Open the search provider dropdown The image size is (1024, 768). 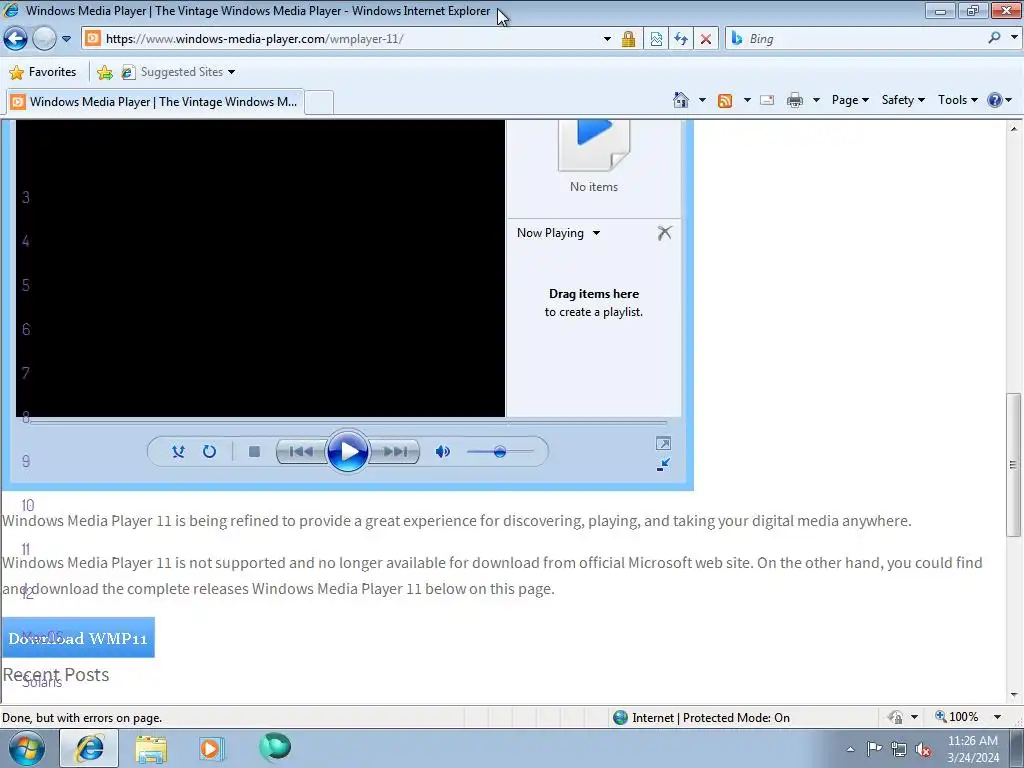point(1014,38)
